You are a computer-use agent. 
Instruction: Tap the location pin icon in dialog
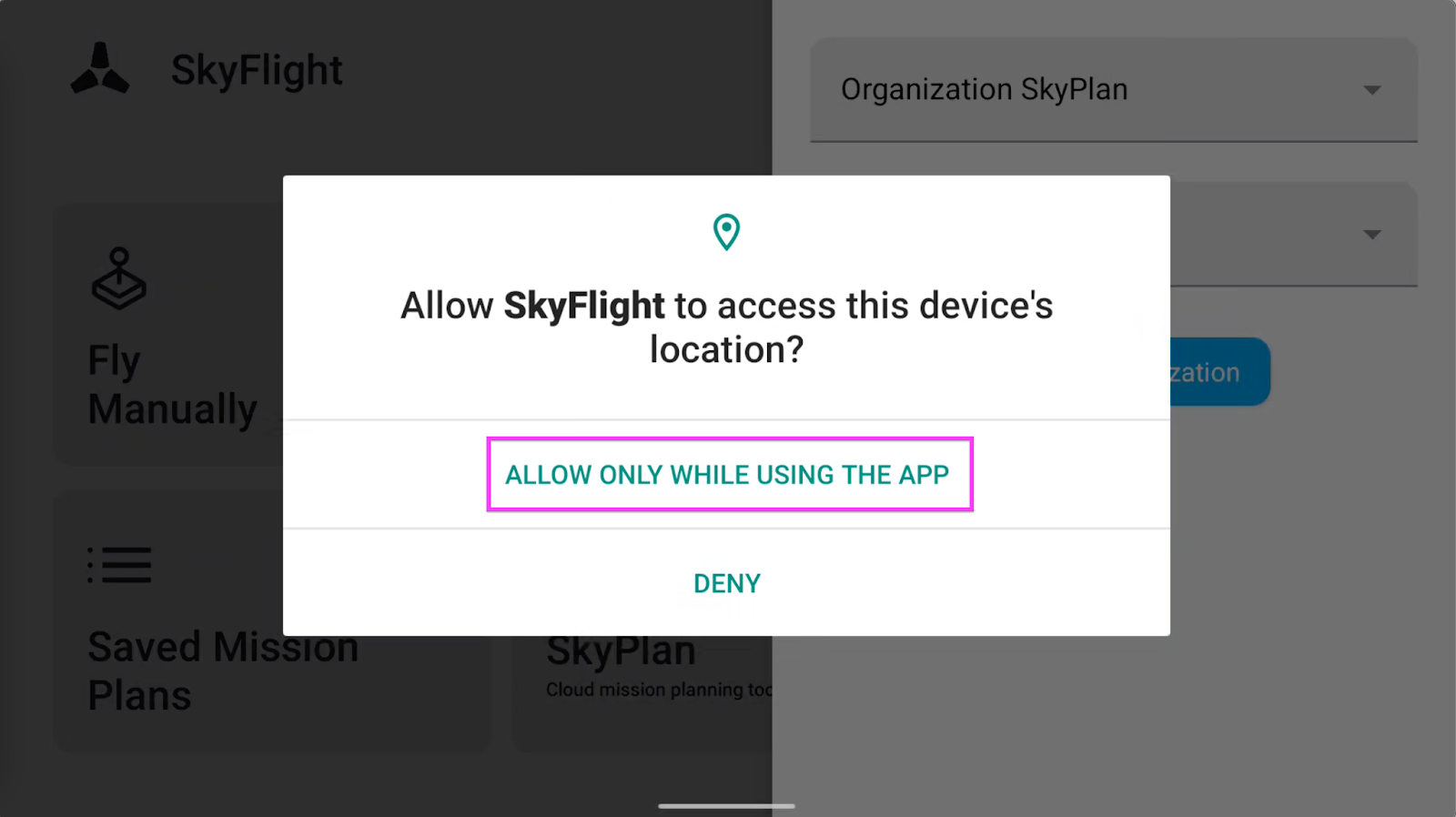726,232
